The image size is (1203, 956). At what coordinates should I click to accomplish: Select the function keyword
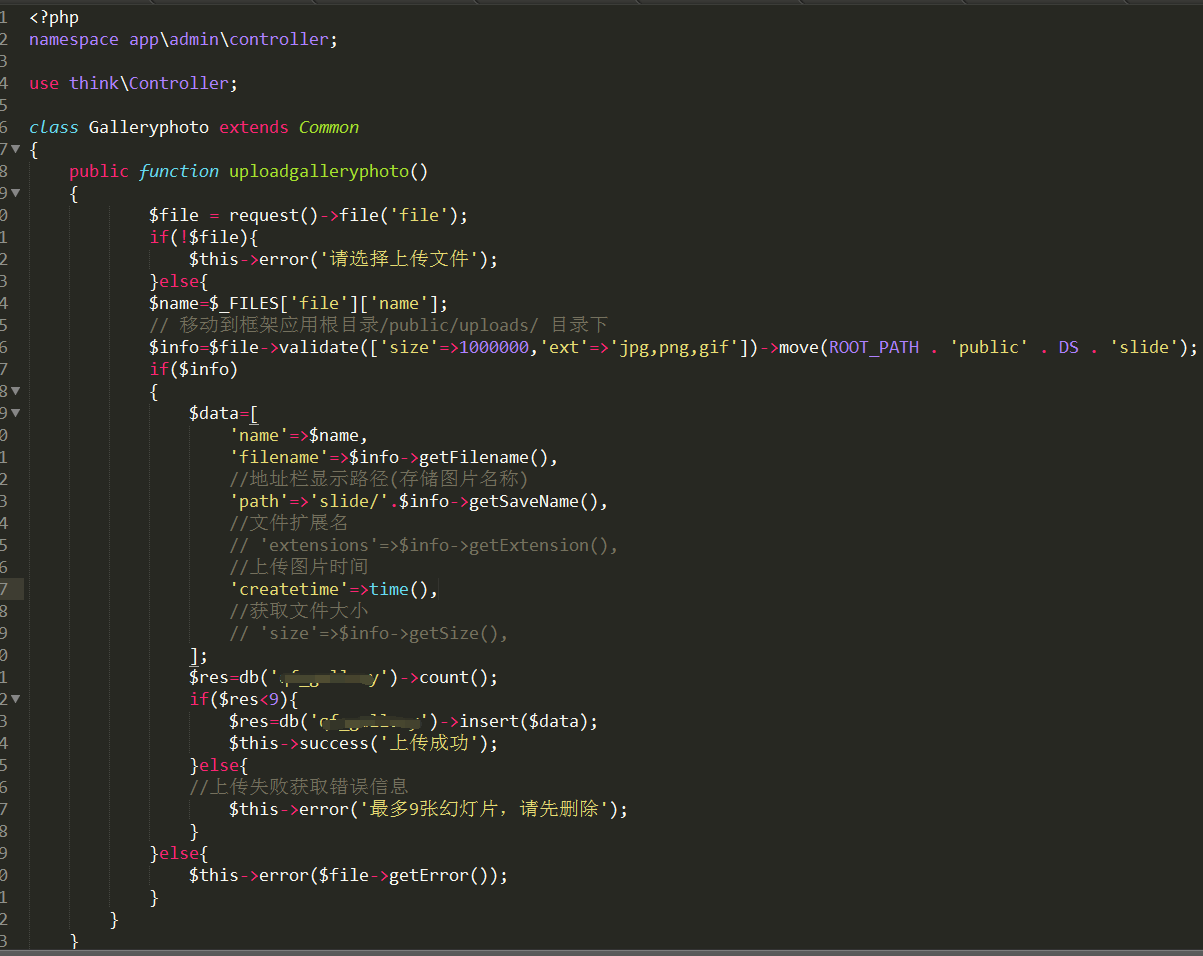coord(179,171)
